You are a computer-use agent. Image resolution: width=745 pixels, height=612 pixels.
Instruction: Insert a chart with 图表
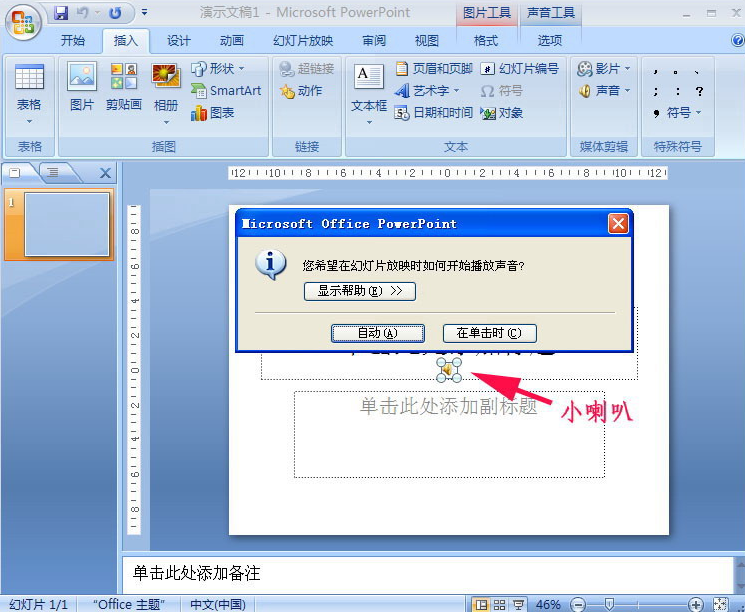(x=212, y=113)
